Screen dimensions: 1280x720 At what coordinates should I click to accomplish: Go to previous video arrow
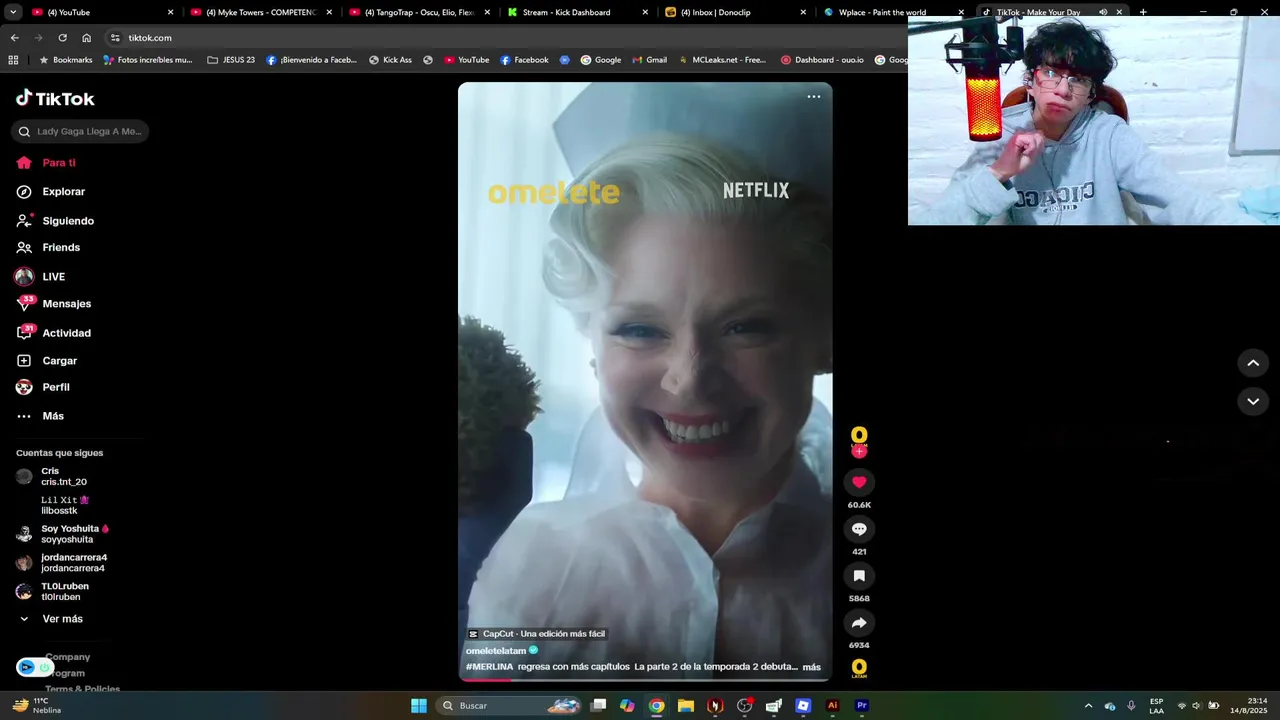tap(1253, 363)
